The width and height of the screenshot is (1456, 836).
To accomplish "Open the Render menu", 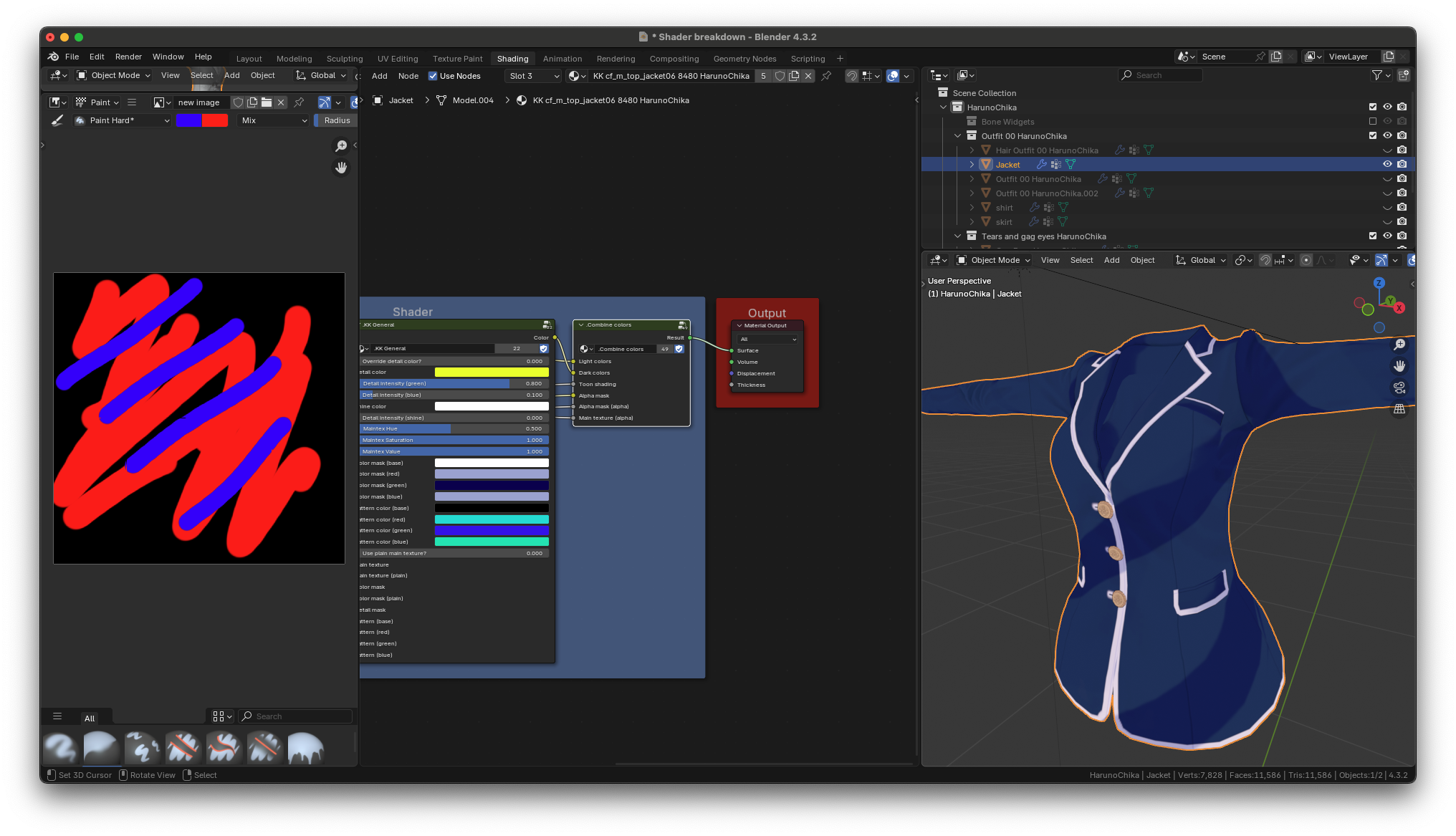I will 128,57.
